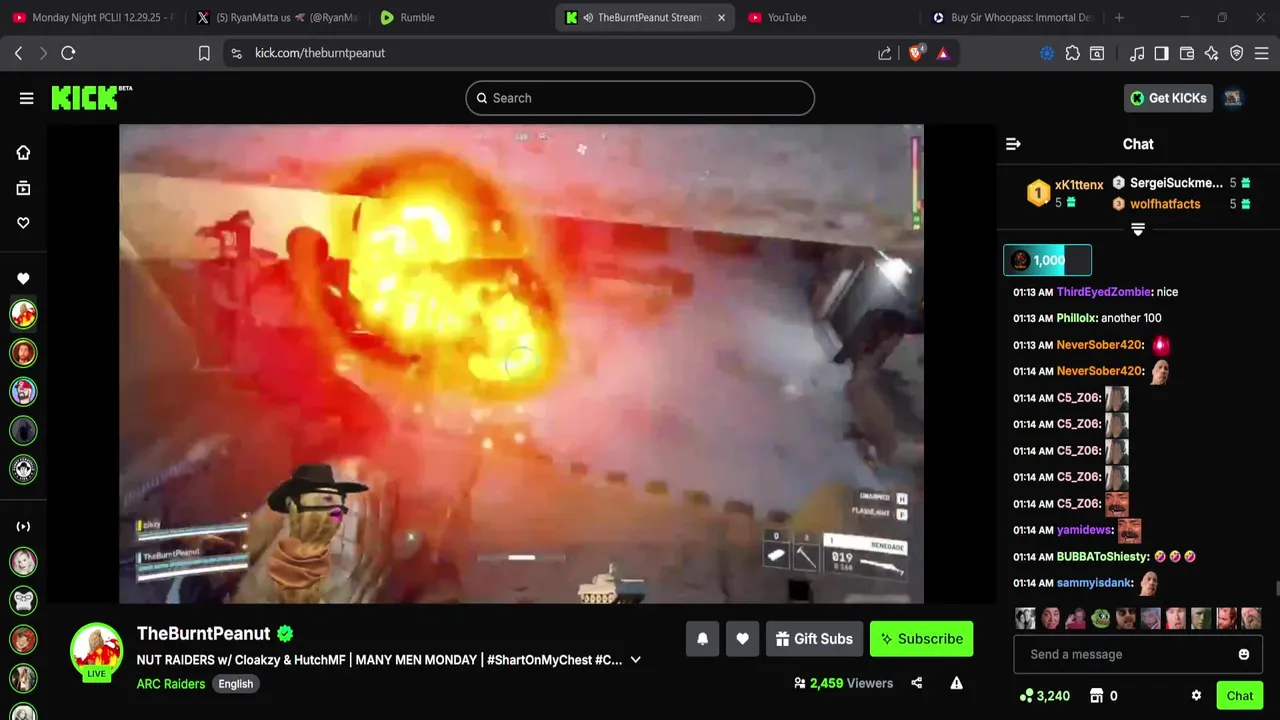Switch to the RyanMatta X tab

(x=279, y=17)
